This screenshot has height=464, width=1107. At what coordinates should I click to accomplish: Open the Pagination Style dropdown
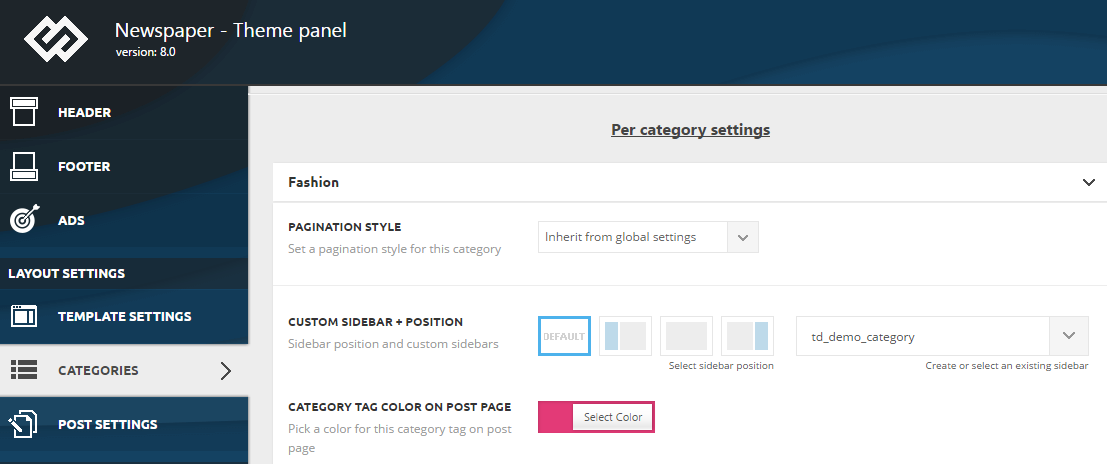(648, 237)
